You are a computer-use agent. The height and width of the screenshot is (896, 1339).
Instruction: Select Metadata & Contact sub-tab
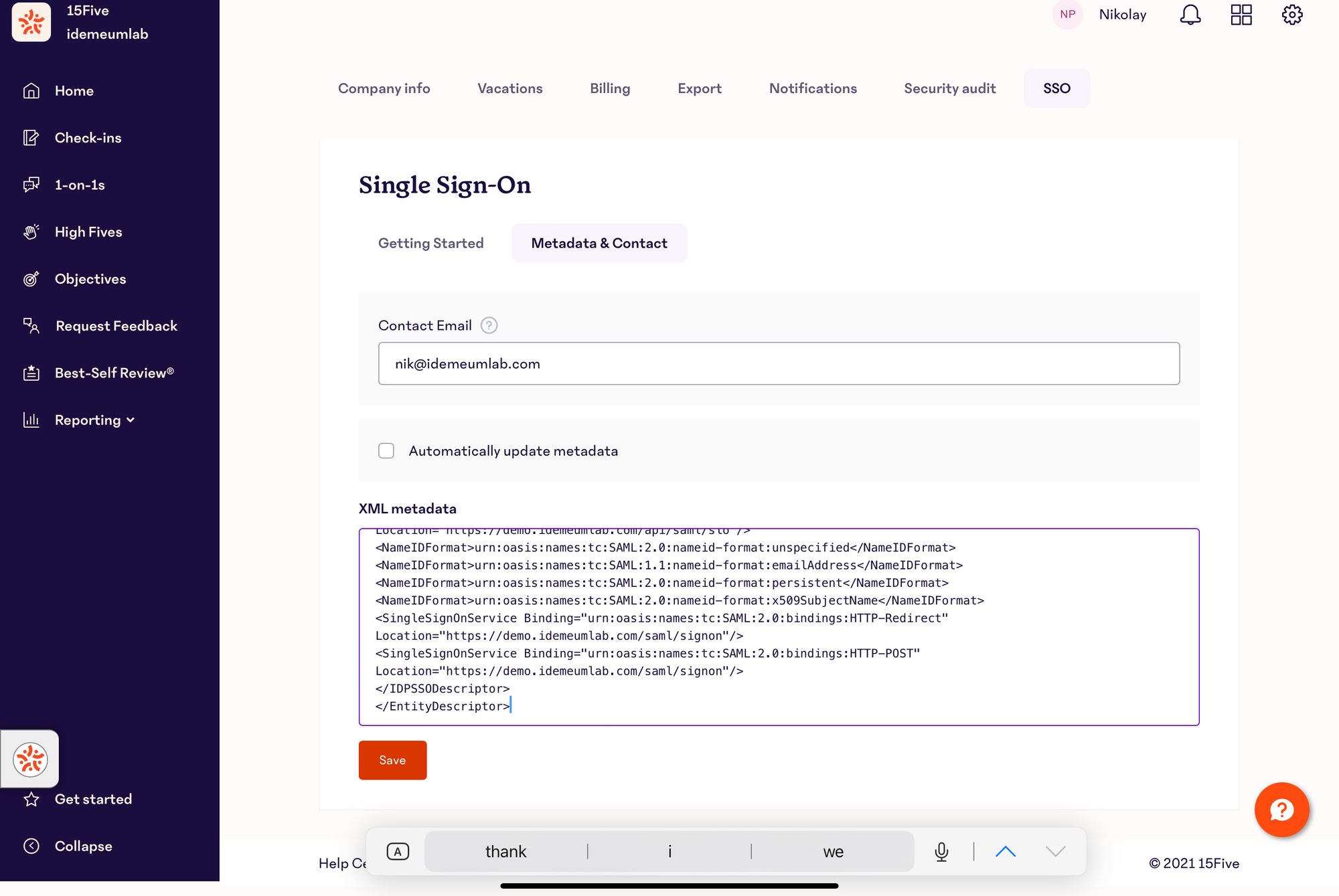599,243
